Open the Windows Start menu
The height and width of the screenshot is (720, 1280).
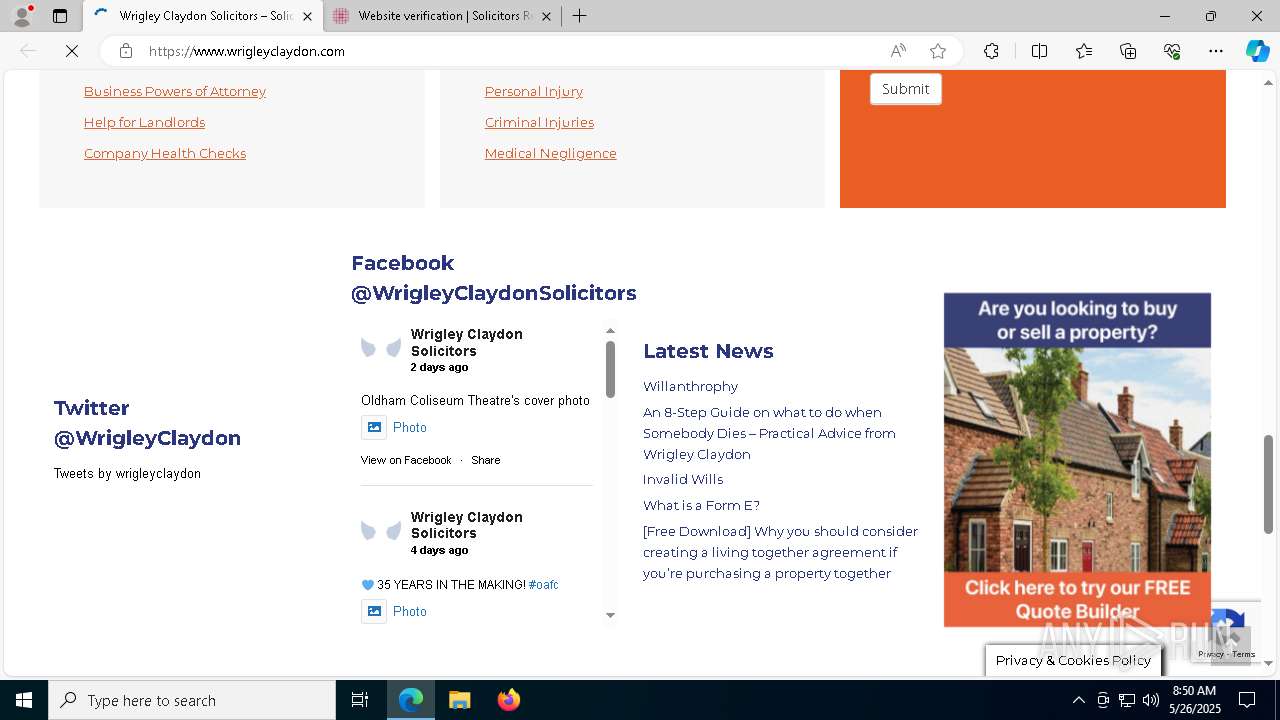pyautogui.click(x=24, y=700)
